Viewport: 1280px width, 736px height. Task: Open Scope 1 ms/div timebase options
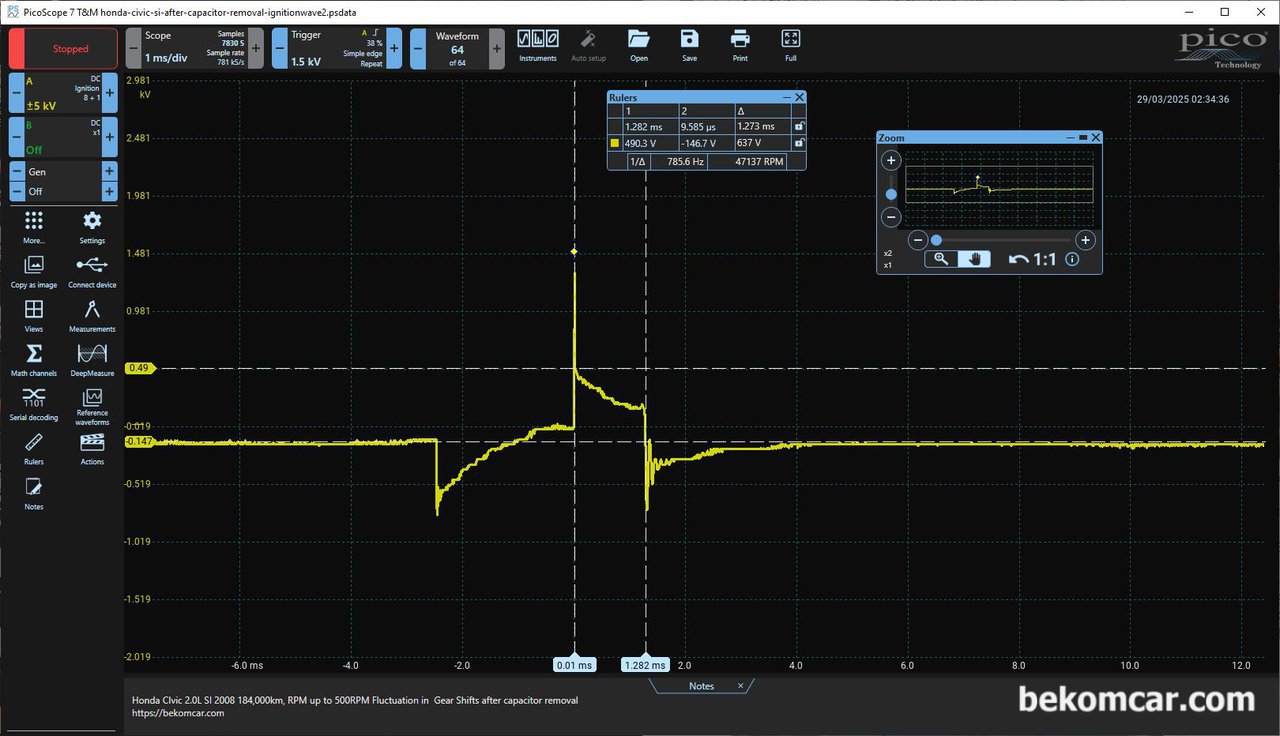click(x=195, y=48)
